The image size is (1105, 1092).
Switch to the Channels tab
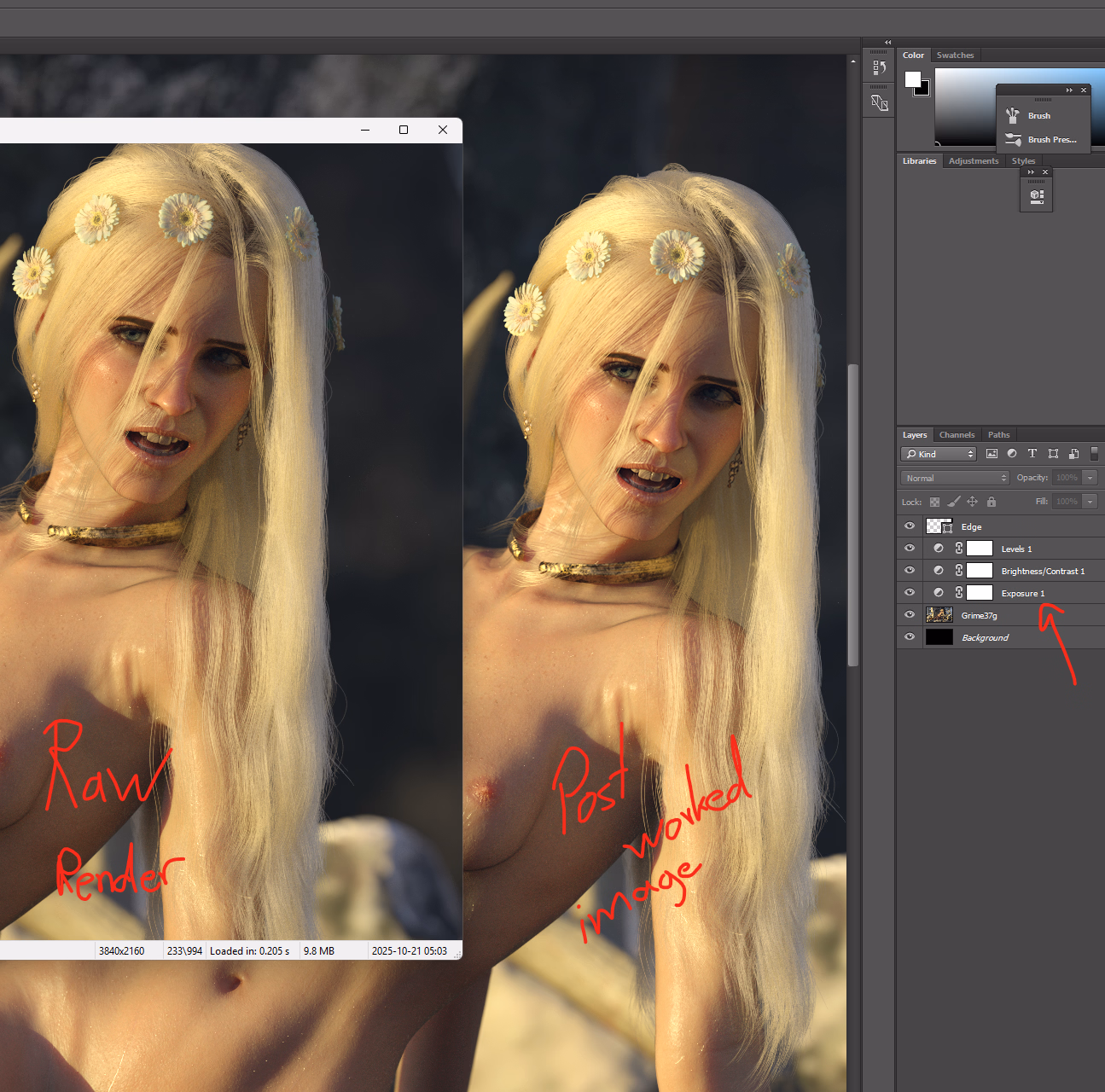[x=957, y=435]
